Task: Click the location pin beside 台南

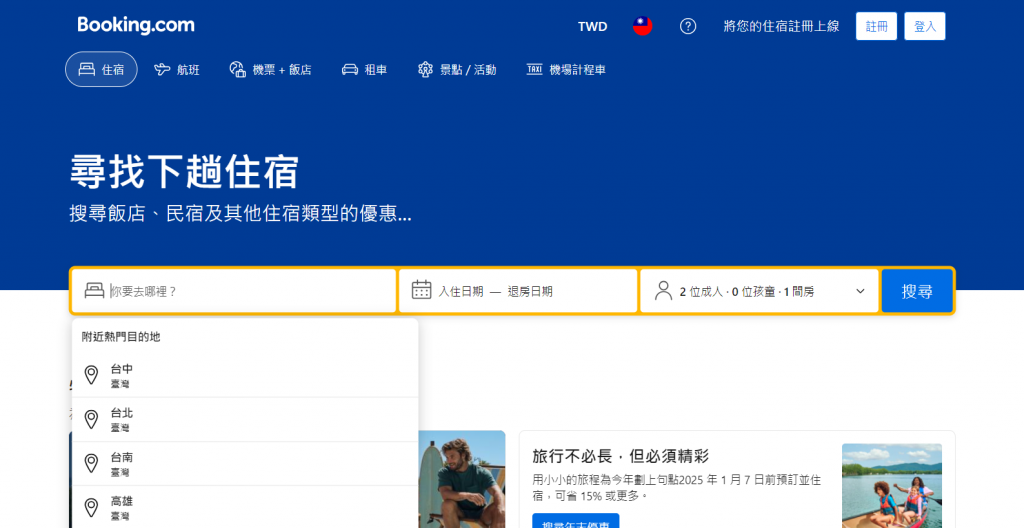Action: tap(91, 463)
